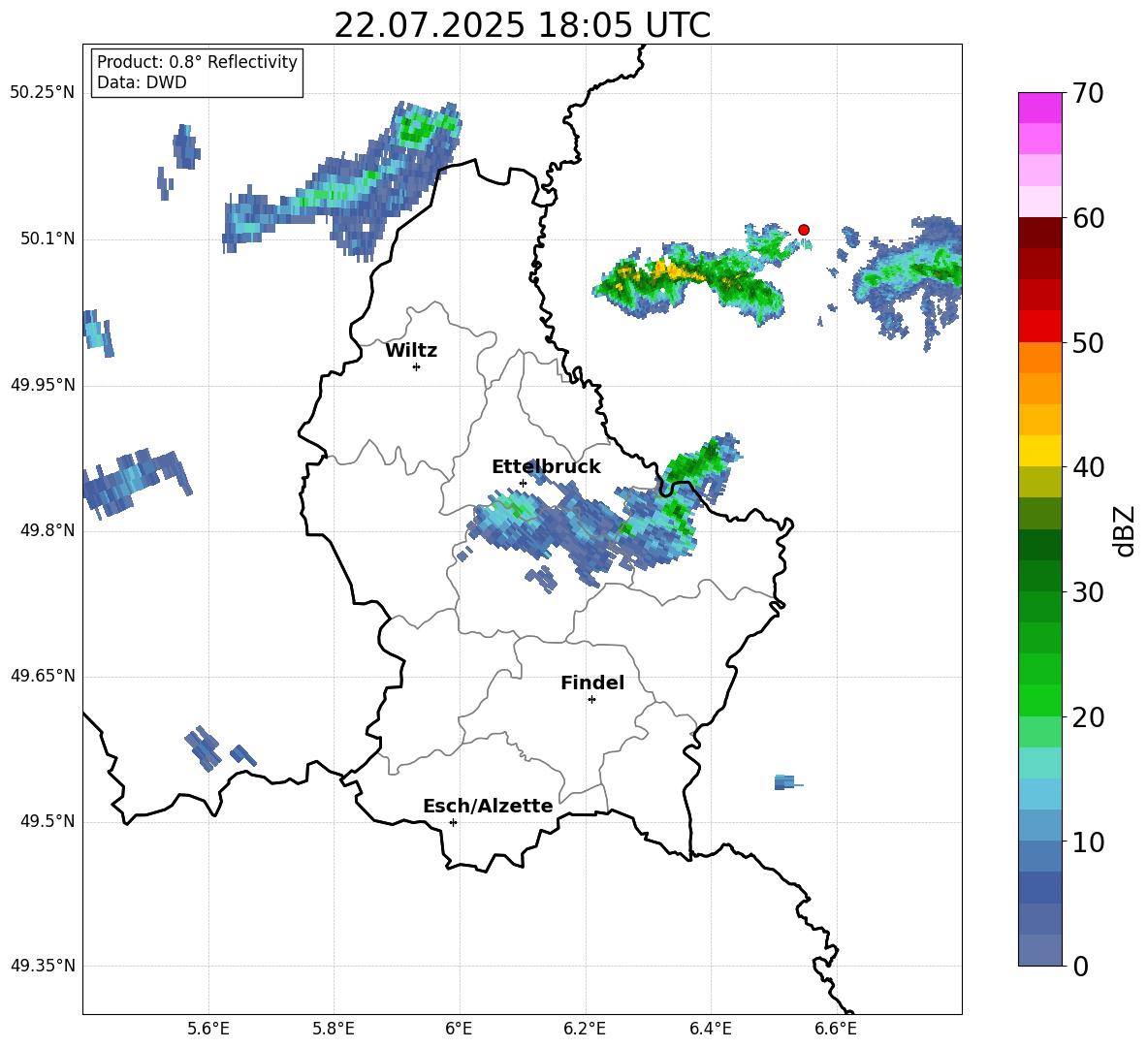The height and width of the screenshot is (1048, 1148).
Task: Click the 49.95°N latitude label
Action: tap(43, 385)
